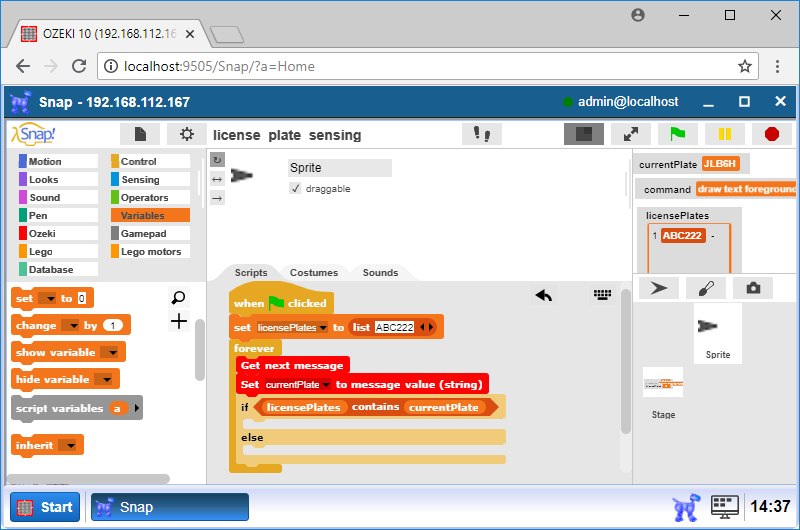Screen dimensions: 800x530
Task: Select the Lego motors category
Action: tap(151, 251)
